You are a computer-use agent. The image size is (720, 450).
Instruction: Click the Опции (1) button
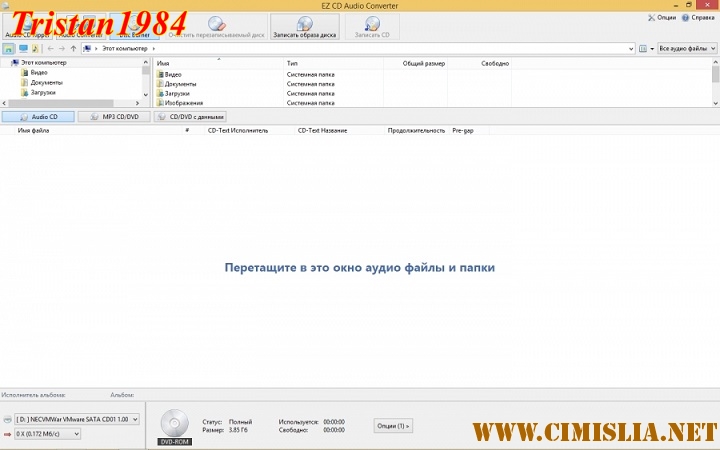pos(393,426)
